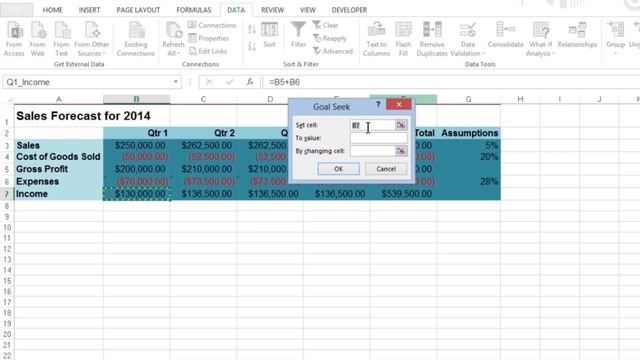Sort A to Z ascending
The height and width of the screenshot is (360, 640).
(252, 29)
